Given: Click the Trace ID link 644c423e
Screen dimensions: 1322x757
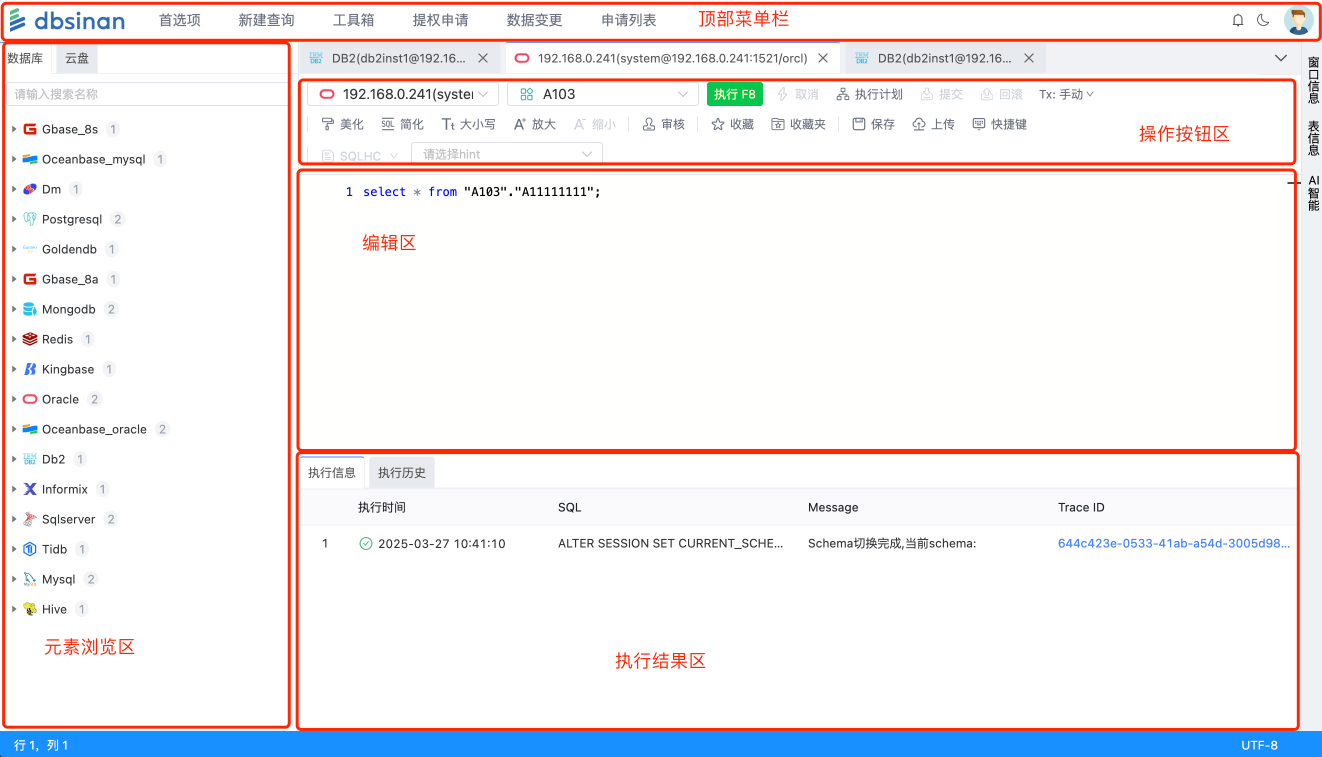Looking at the screenshot, I should coord(1173,544).
